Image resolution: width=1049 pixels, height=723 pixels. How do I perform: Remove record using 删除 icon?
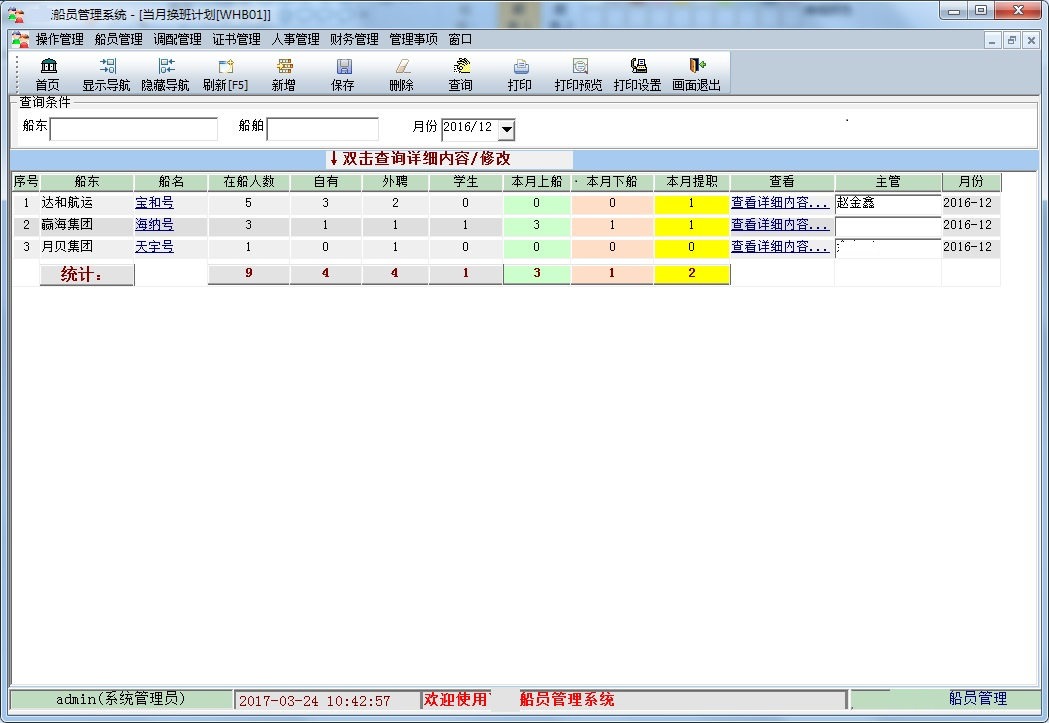pyautogui.click(x=401, y=74)
